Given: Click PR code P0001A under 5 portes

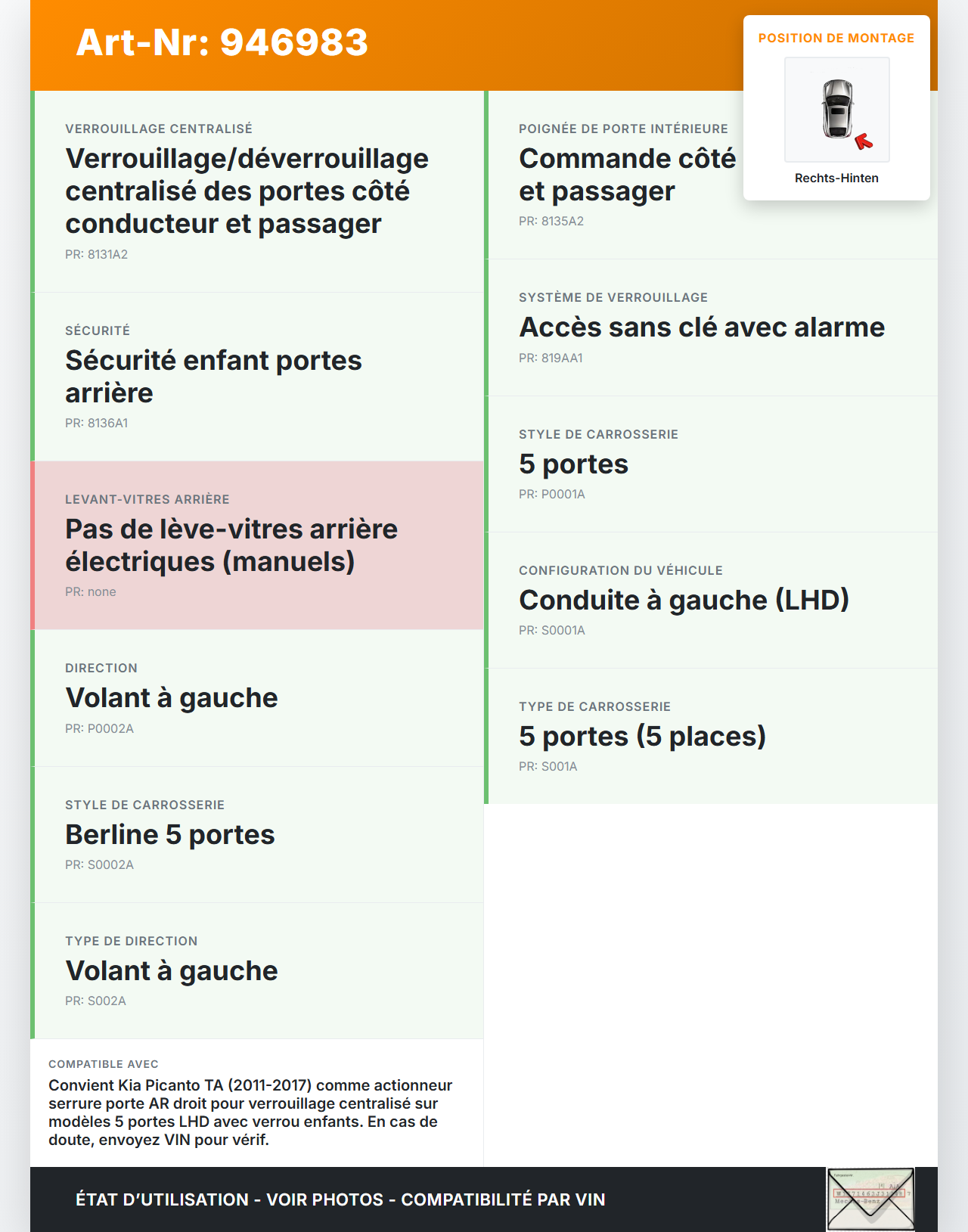Looking at the screenshot, I should 552,495.
